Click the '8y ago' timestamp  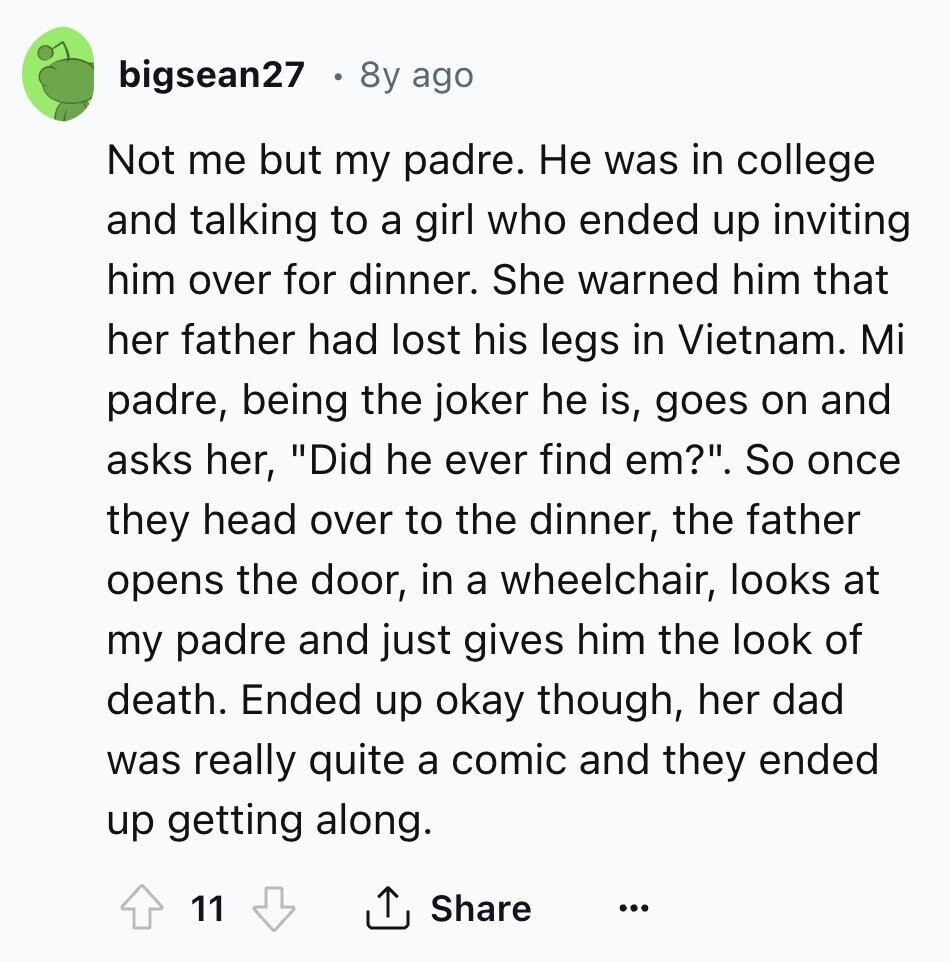[417, 76]
